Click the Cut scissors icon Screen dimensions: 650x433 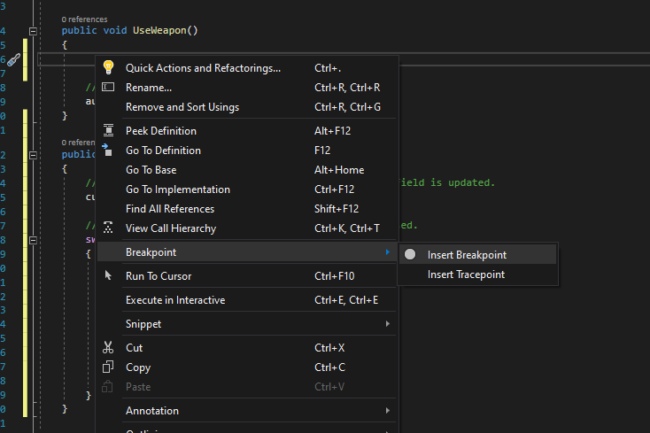(x=108, y=347)
